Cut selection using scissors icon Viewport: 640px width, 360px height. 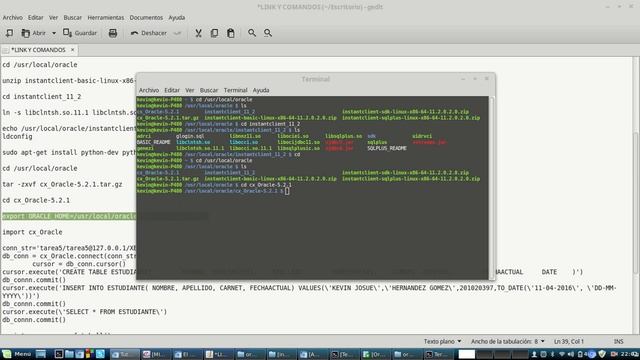[198, 33]
